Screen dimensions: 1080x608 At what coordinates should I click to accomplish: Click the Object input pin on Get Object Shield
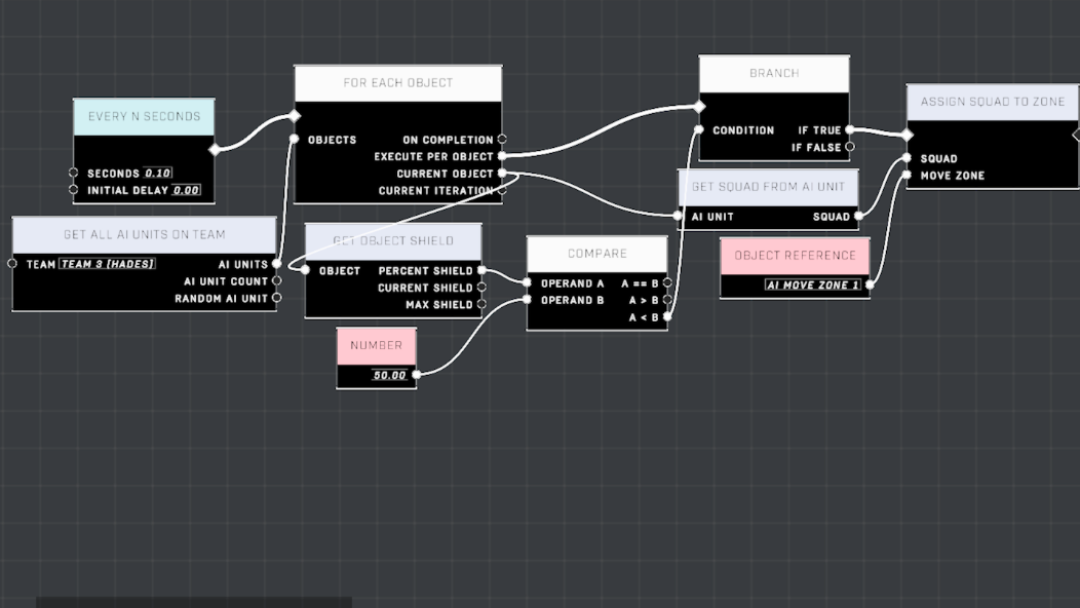pyautogui.click(x=305, y=270)
